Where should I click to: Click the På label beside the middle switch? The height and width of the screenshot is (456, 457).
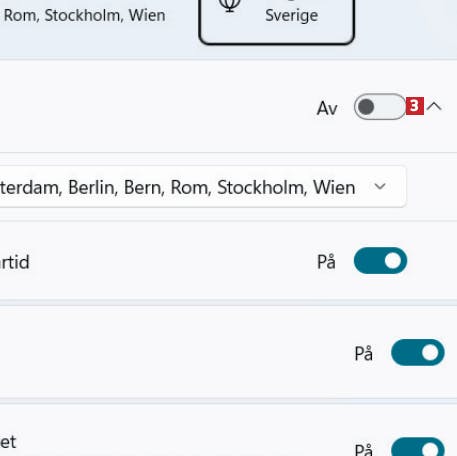tap(363, 353)
